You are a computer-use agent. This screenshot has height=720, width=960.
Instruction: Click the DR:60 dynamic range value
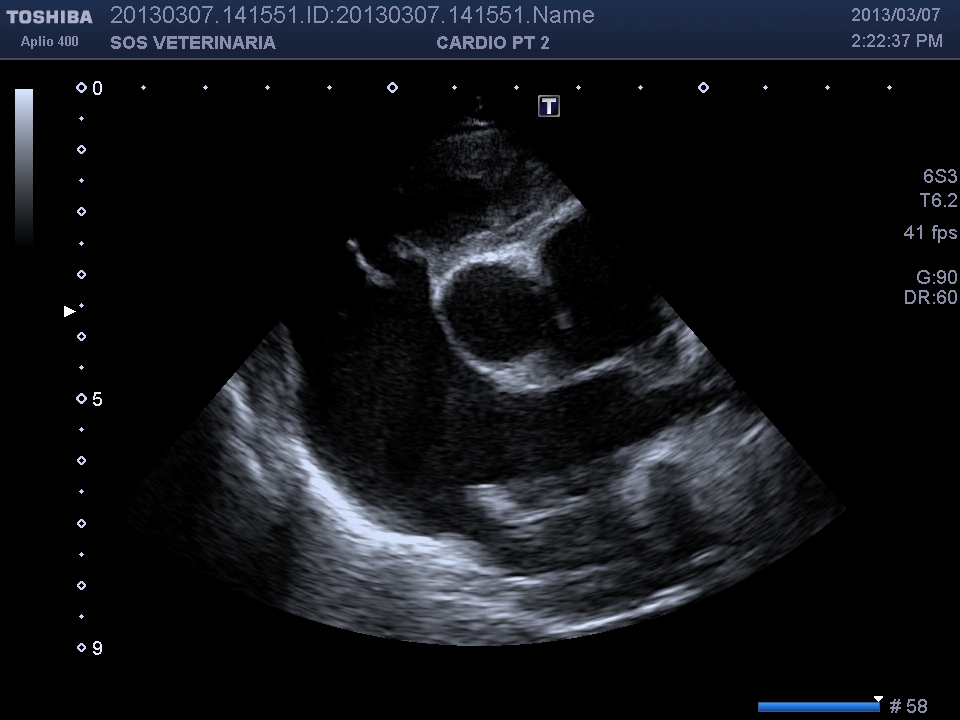point(930,298)
